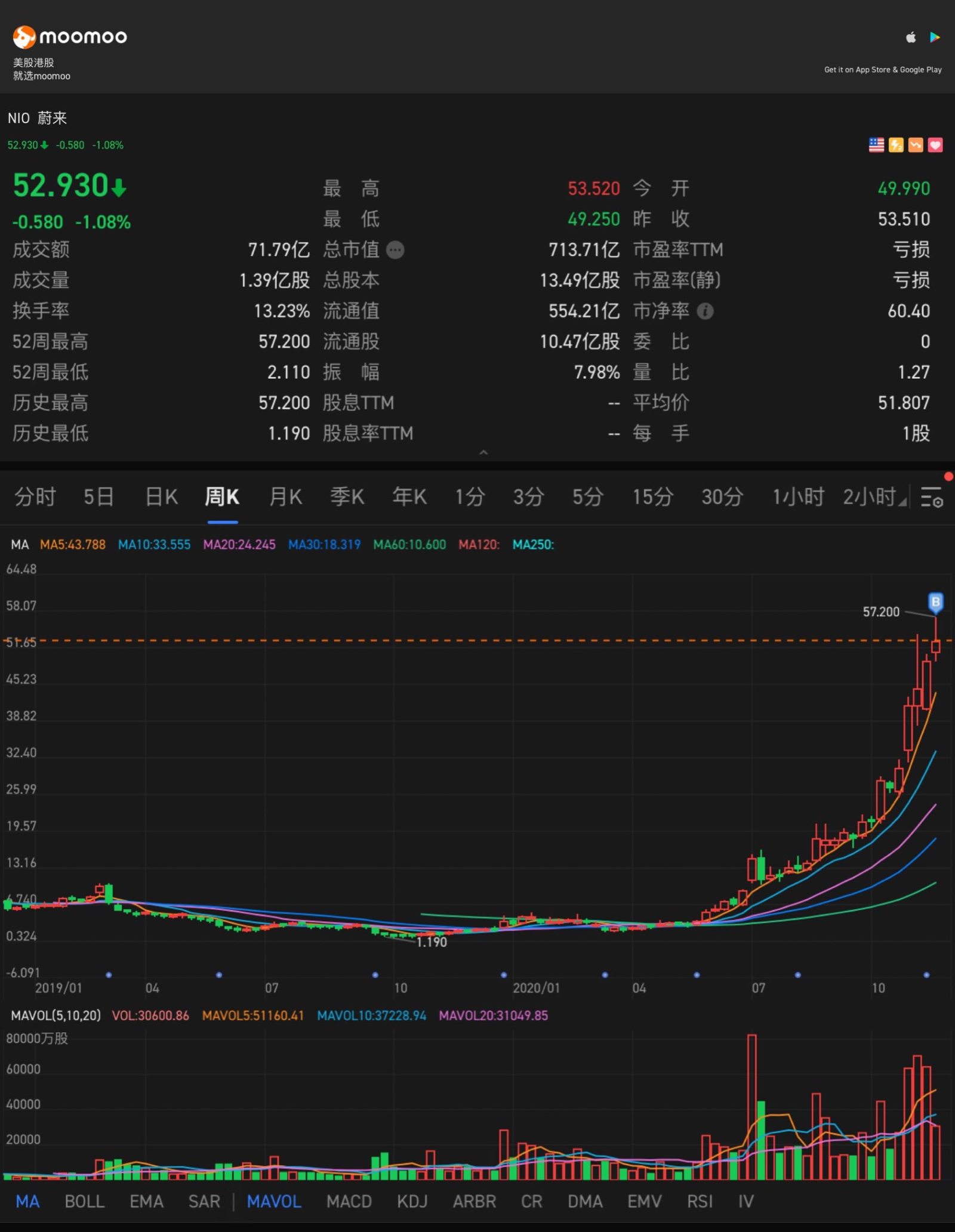Switch to the 1小时 chart tab
The image size is (955, 1232).
point(798,496)
